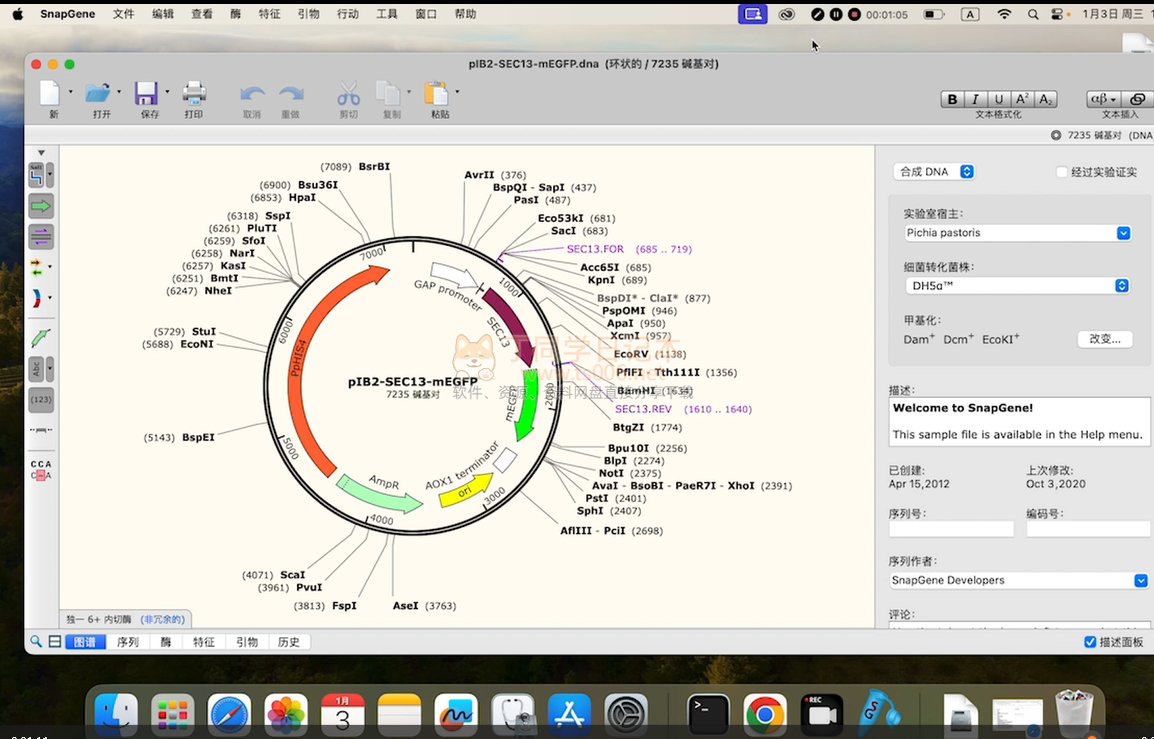Click the 序列号 input field
This screenshot has height=739, width=1154.
click(951, 529)
